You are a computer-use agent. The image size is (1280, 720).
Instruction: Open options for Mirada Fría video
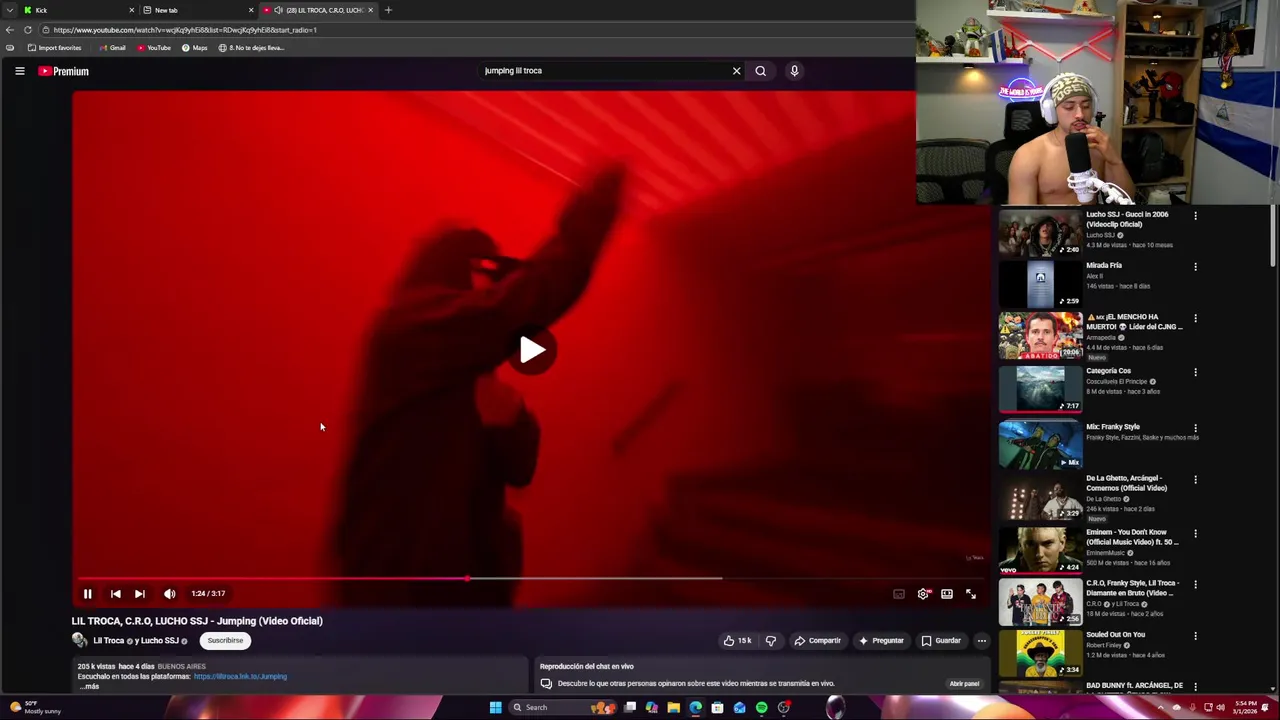tap(1195, 267)
